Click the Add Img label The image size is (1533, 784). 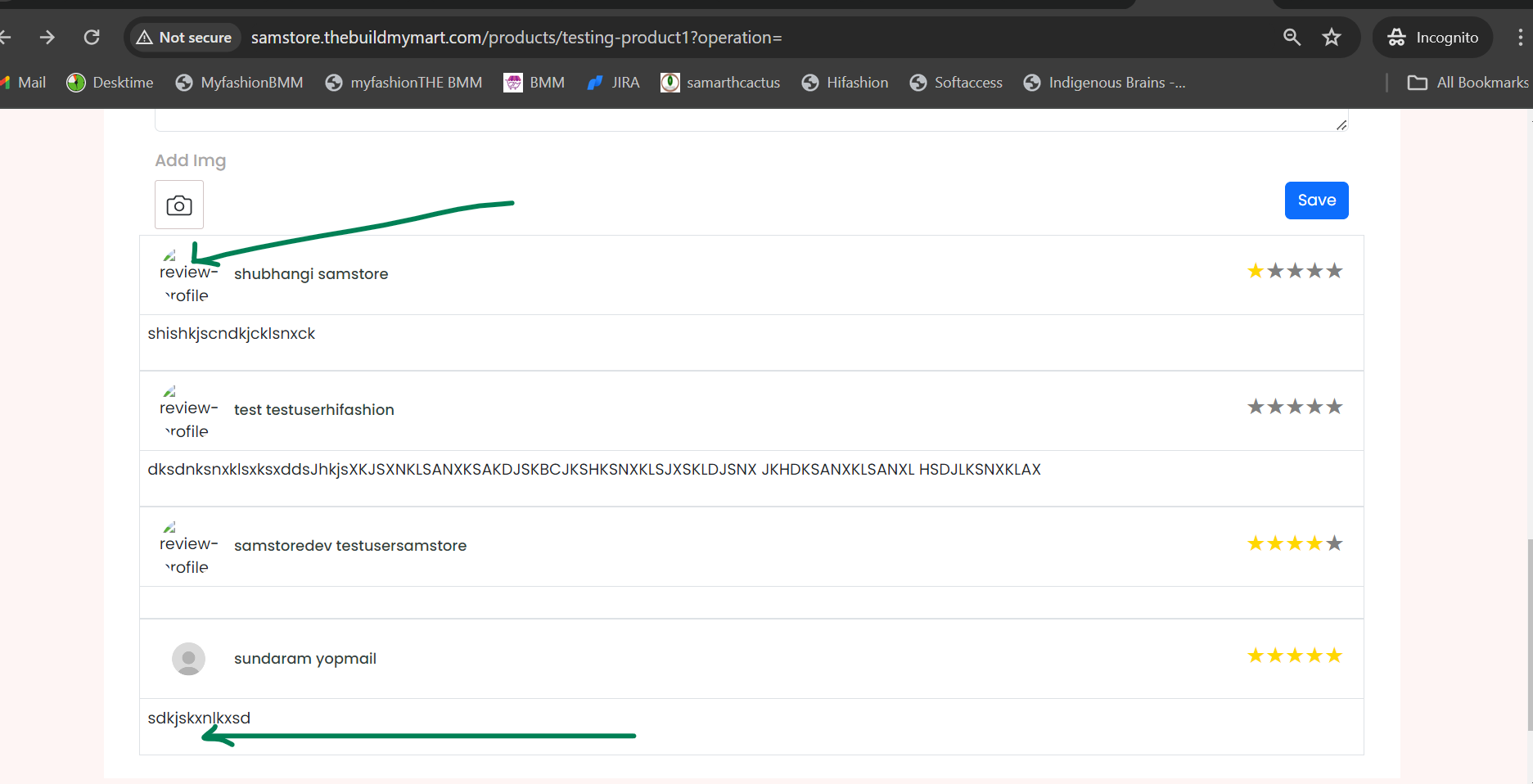coord(191,160)
